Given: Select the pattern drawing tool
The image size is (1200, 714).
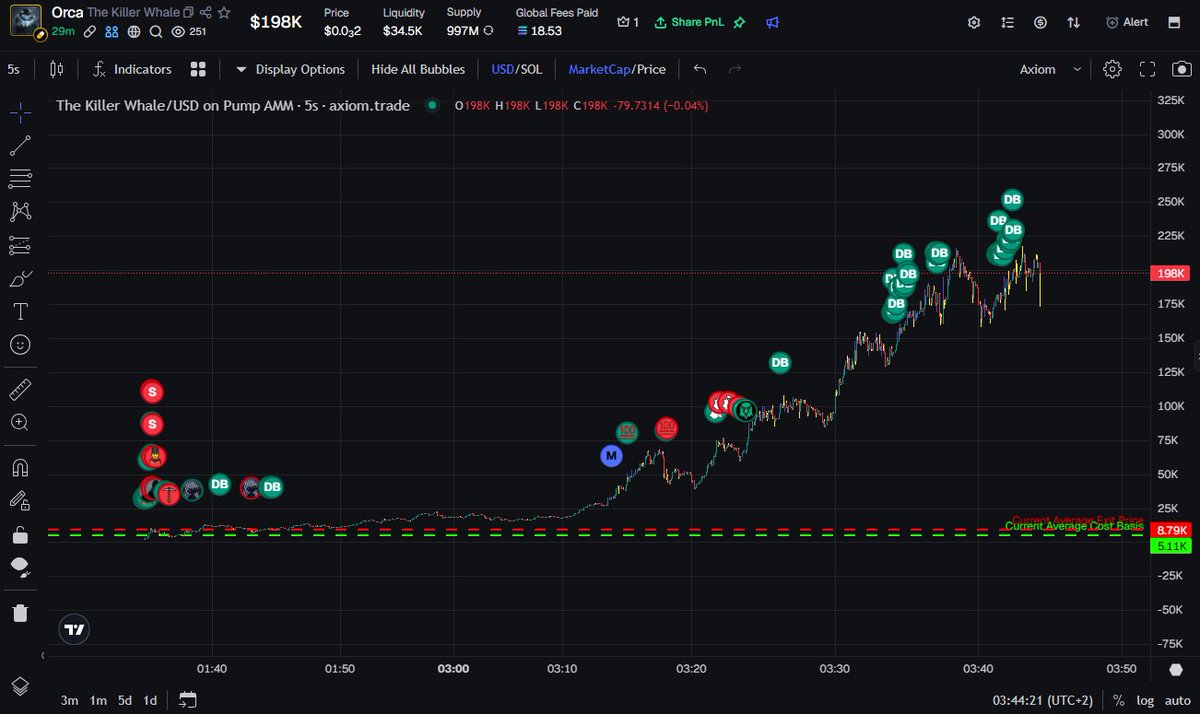Looking at the screenshot, I should (x=19, y=211).
